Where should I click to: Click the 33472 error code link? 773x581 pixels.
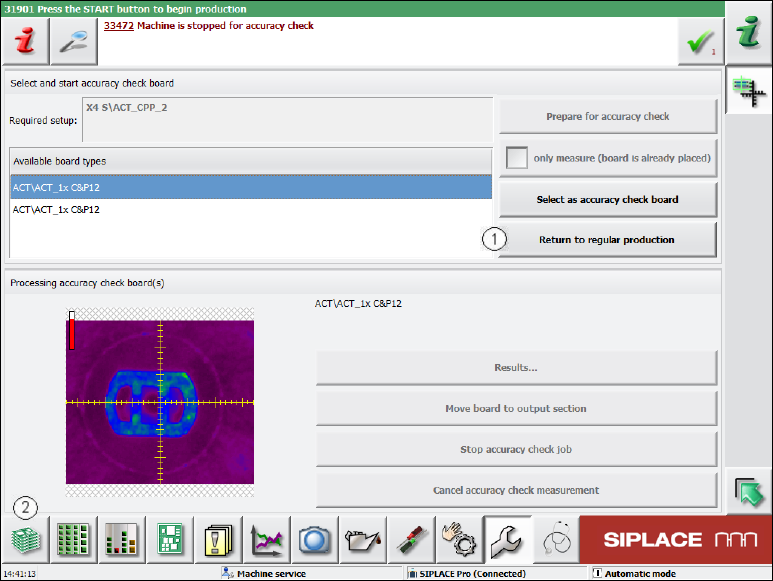coord(118,26)
